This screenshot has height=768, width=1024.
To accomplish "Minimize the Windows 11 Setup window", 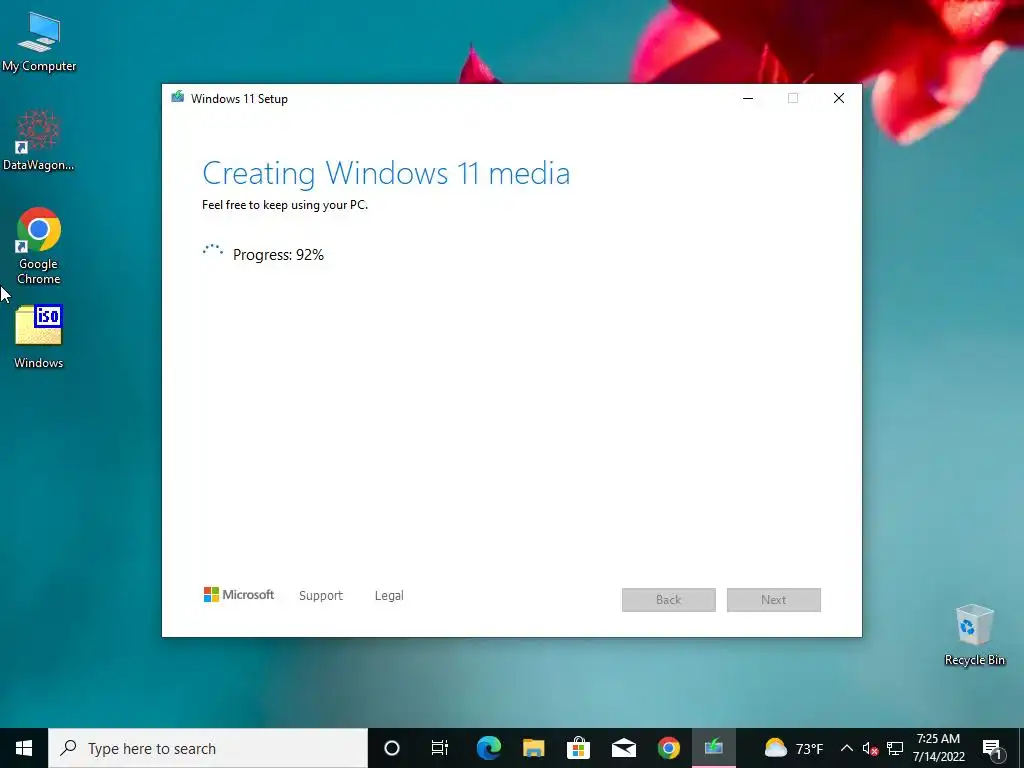I will pyautogui.click(x=748, y=98).
